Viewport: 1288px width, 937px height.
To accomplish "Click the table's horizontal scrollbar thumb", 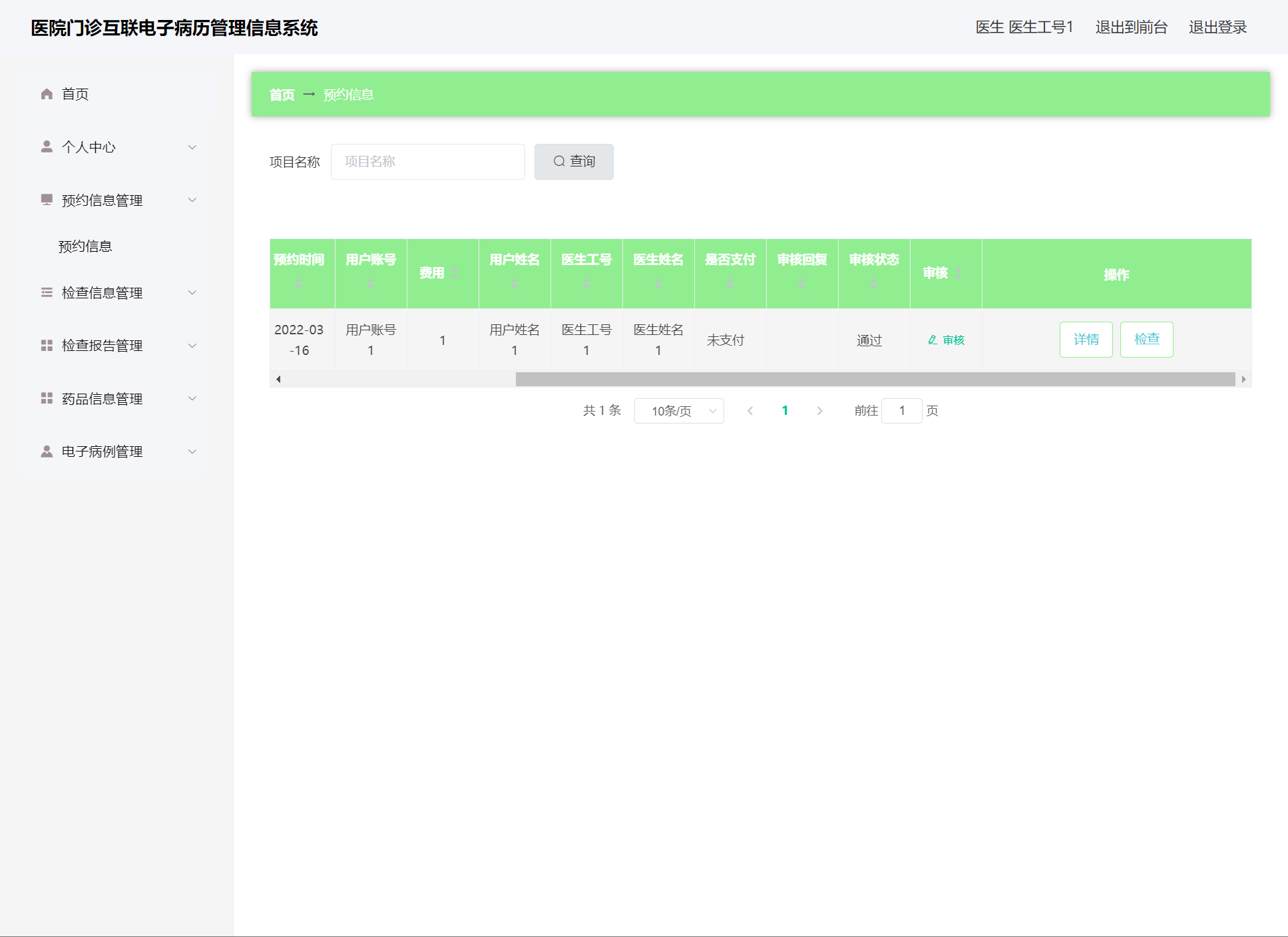I will (875, 380).
